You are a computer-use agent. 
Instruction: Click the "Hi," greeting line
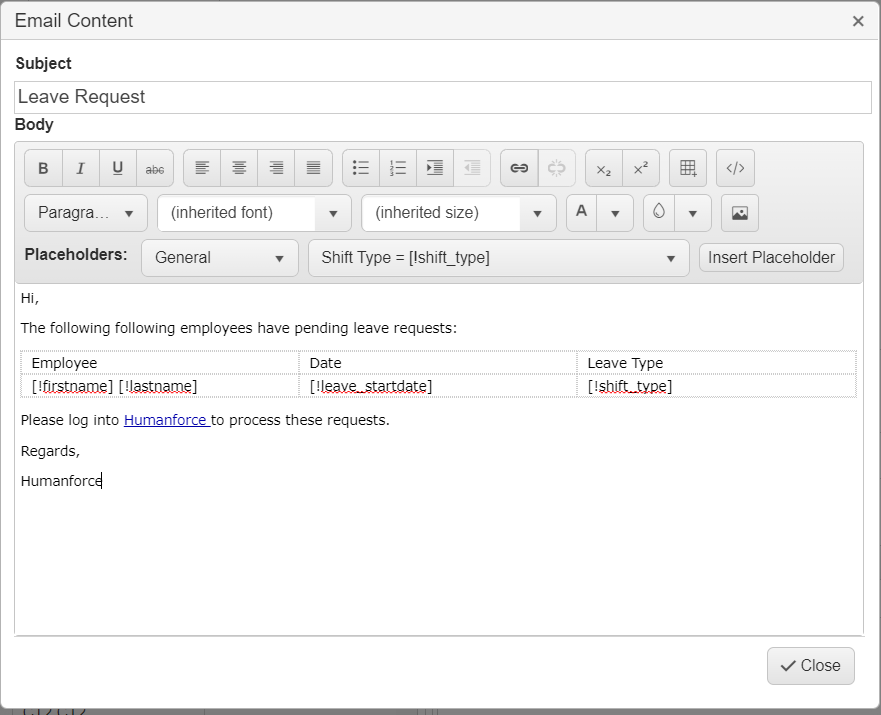pyautogui.click(x=30, y=298)
